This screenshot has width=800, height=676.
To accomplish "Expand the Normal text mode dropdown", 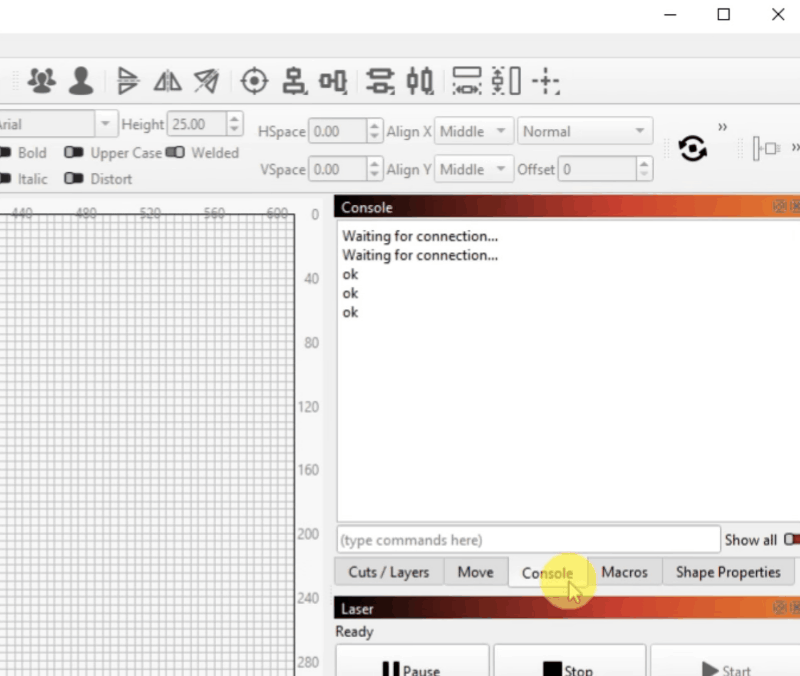I will click(584, 131).
